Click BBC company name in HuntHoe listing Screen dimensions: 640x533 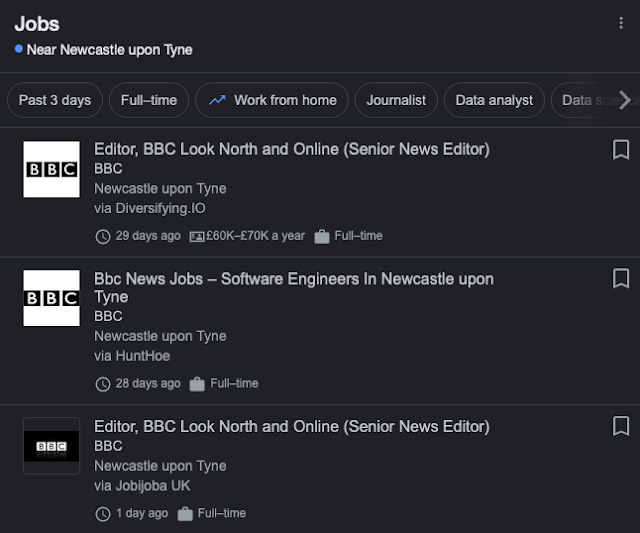[x=108, y=316]
